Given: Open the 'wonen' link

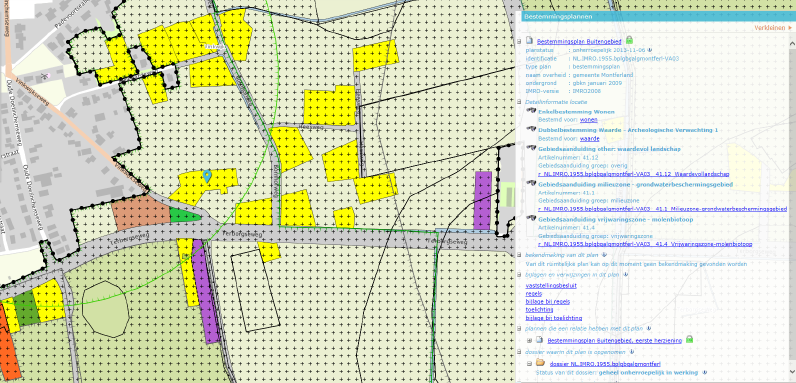Looking at the screenshot, I should click(588, 120).
